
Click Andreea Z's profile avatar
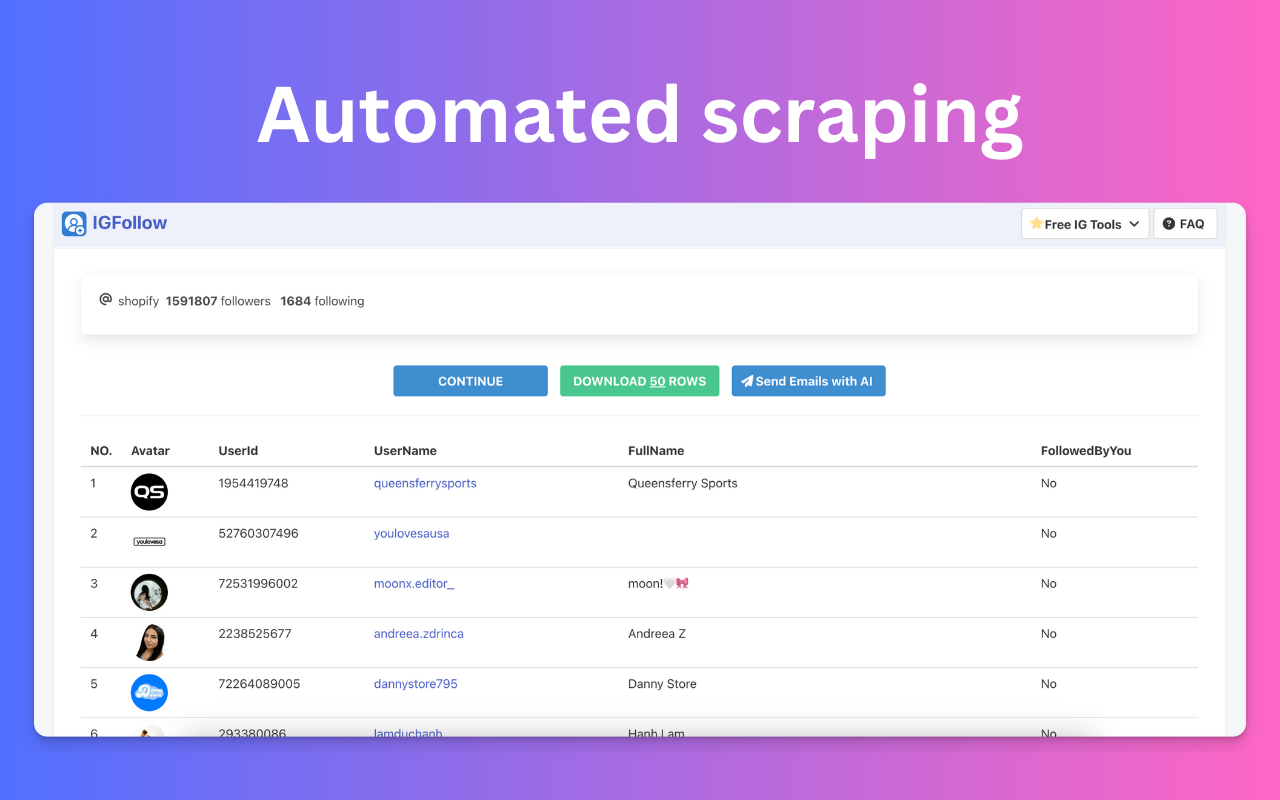(x=149, y=642)
